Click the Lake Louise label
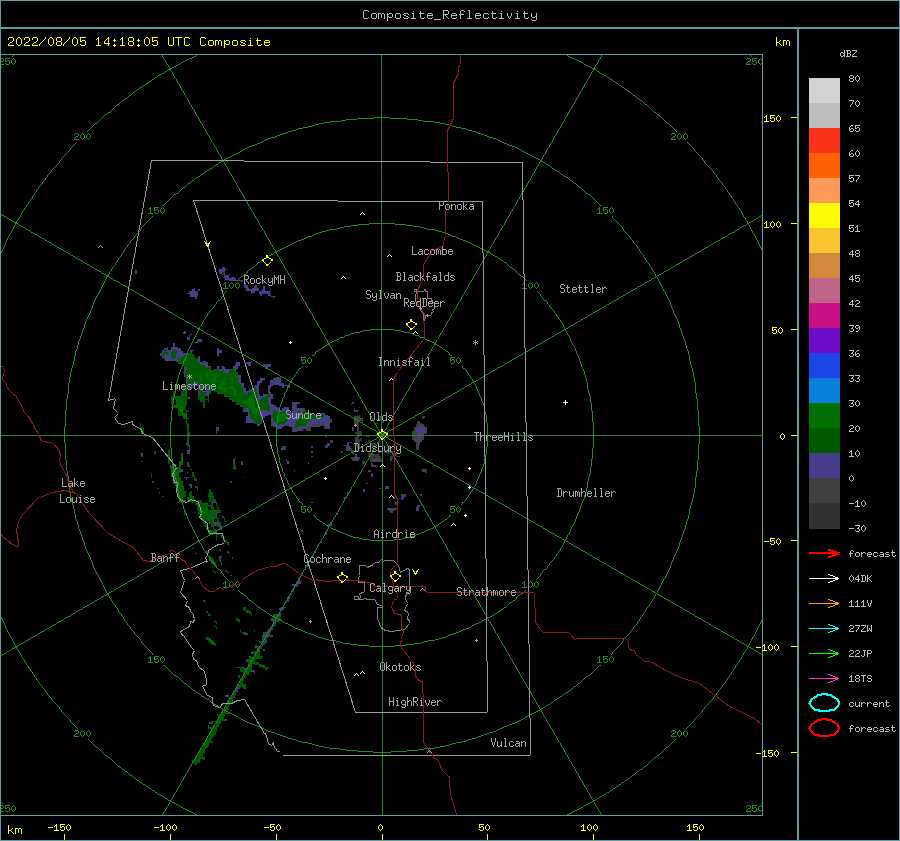 coord(77,491)
